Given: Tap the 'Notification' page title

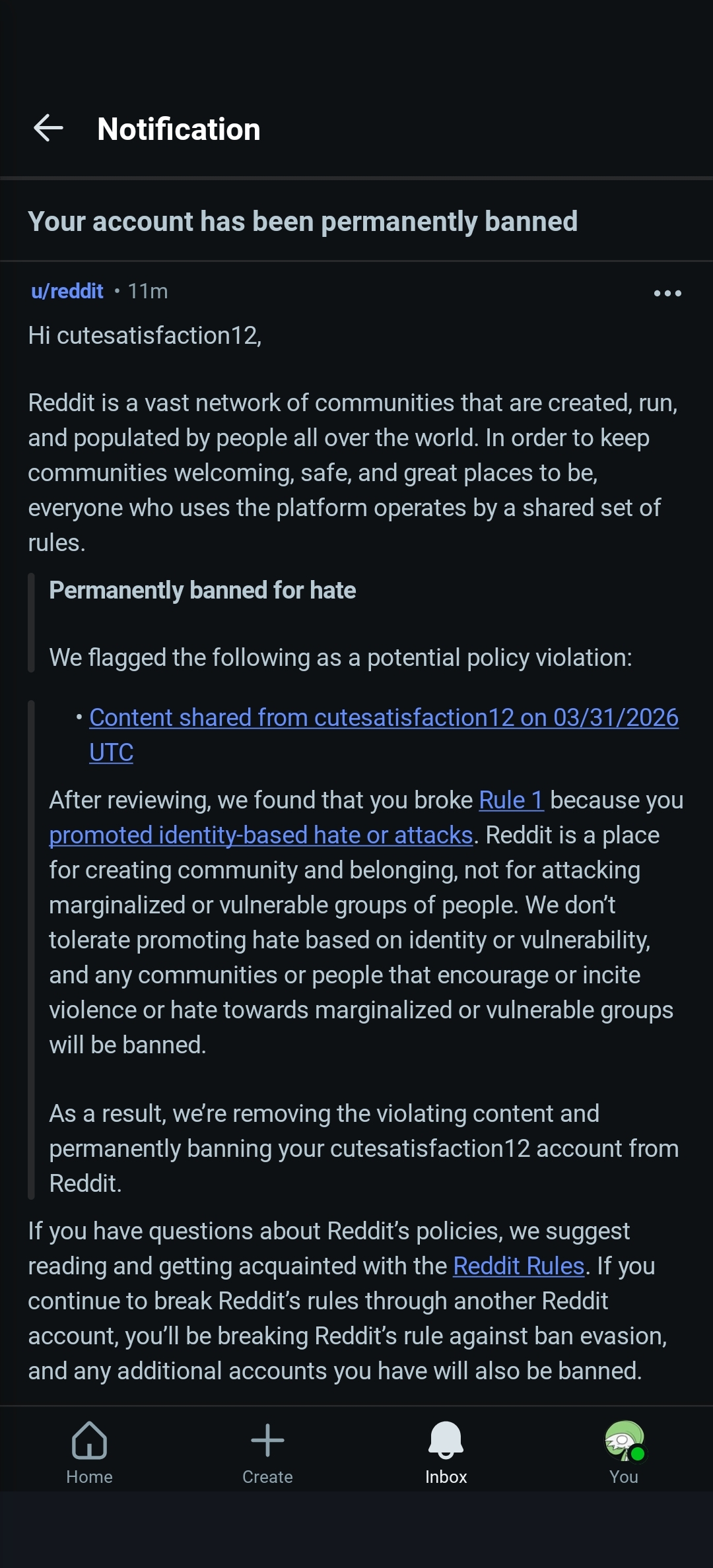Looking at the screenshot, I should pyautogui.click(x=178, y=129).
